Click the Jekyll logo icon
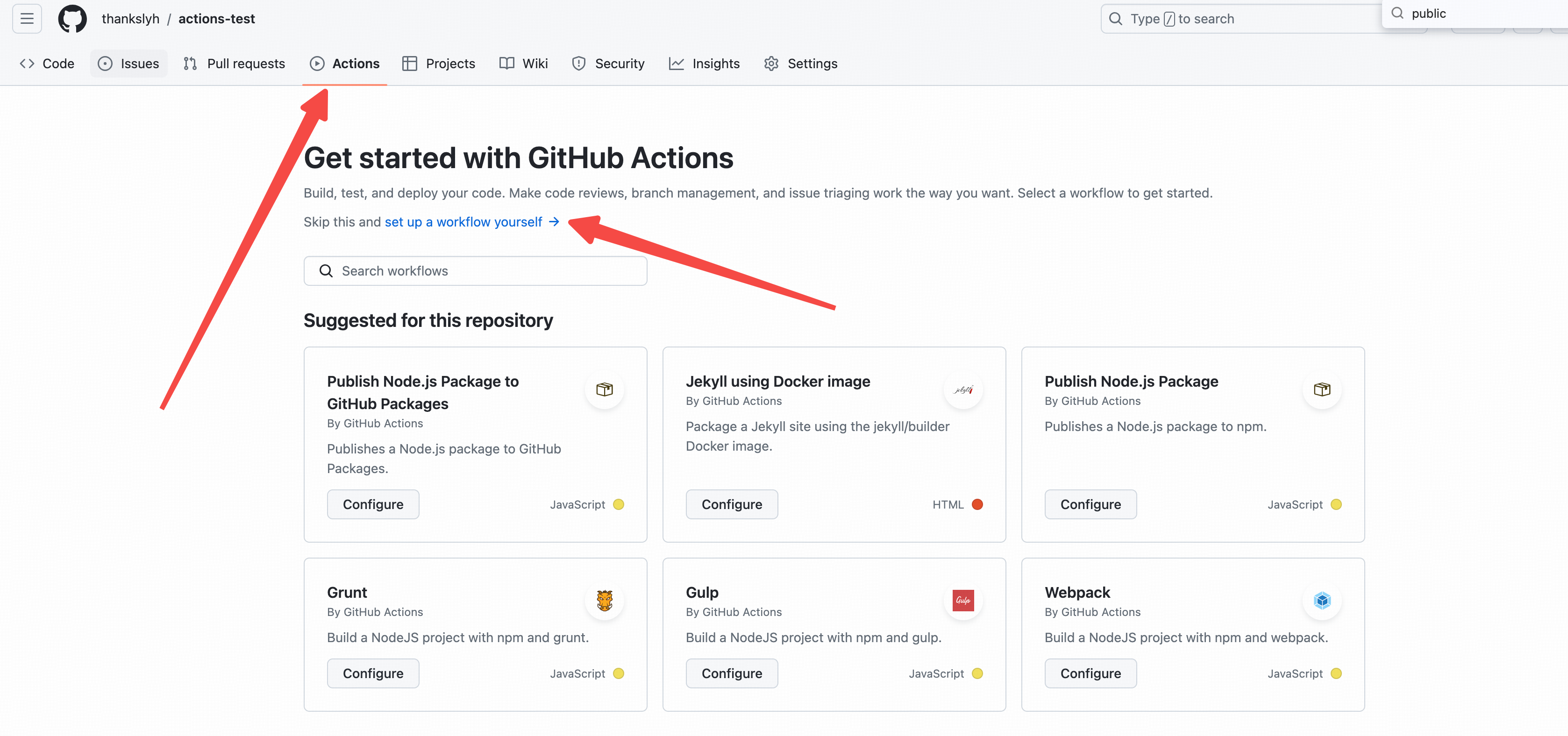The height and width of the screenshot is (736, 1568). (x=962, y=389)
